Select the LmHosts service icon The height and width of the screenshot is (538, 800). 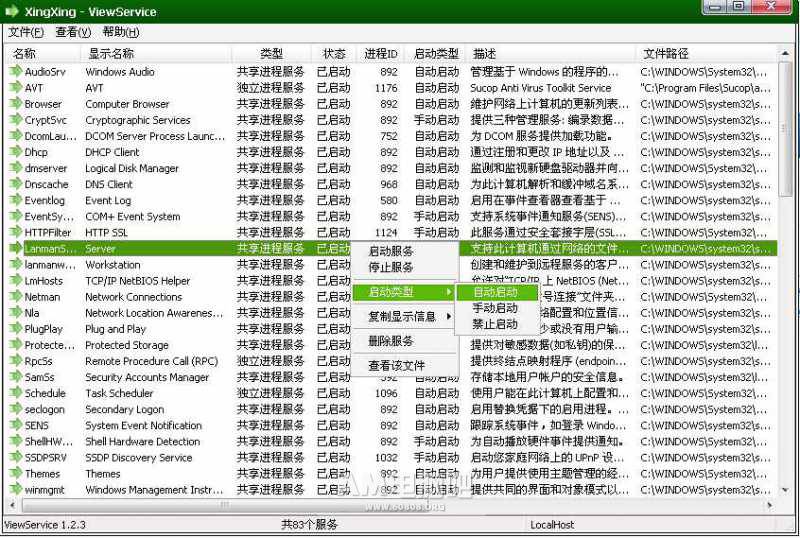click(x=16, y=281)
